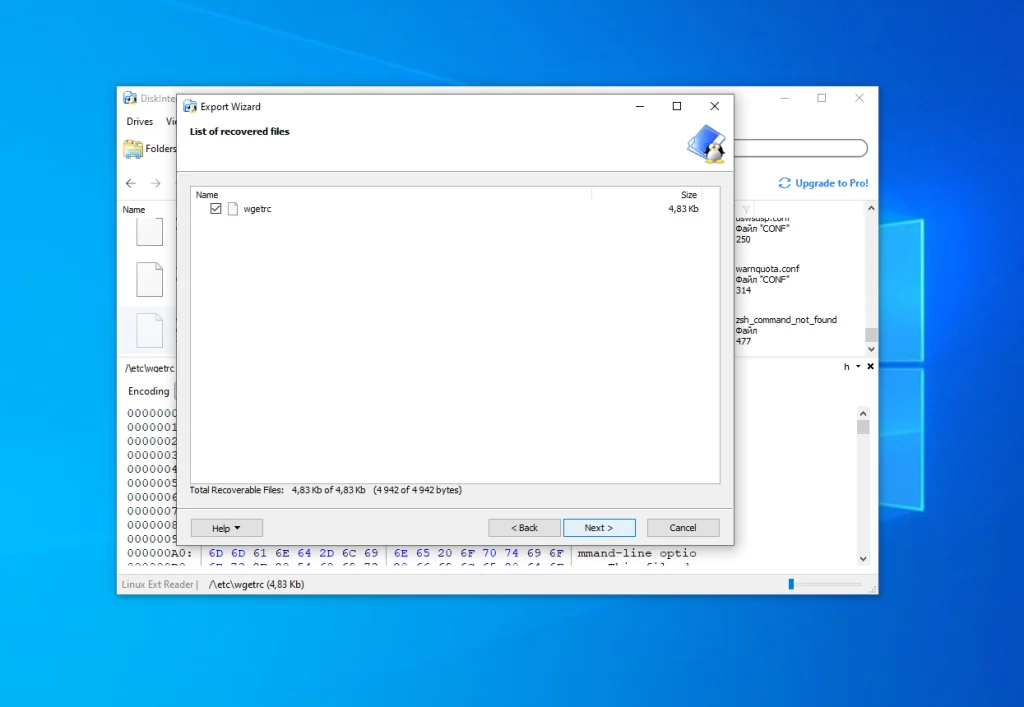The height and width of the screenshot is (707, 1024).
Task: Expand the preview panel dropdown arrow
Action: pos(858,367)
